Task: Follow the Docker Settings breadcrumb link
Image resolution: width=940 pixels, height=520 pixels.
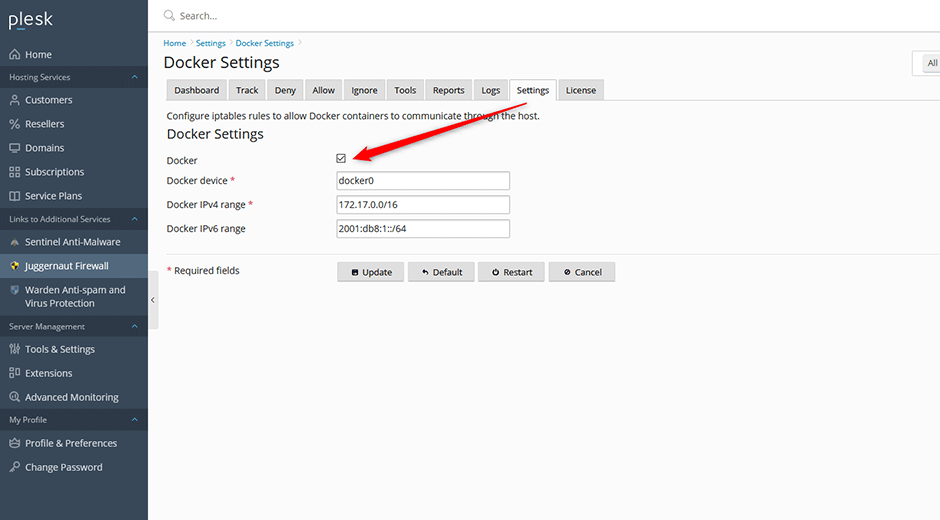Action: [x=264, y=43]
